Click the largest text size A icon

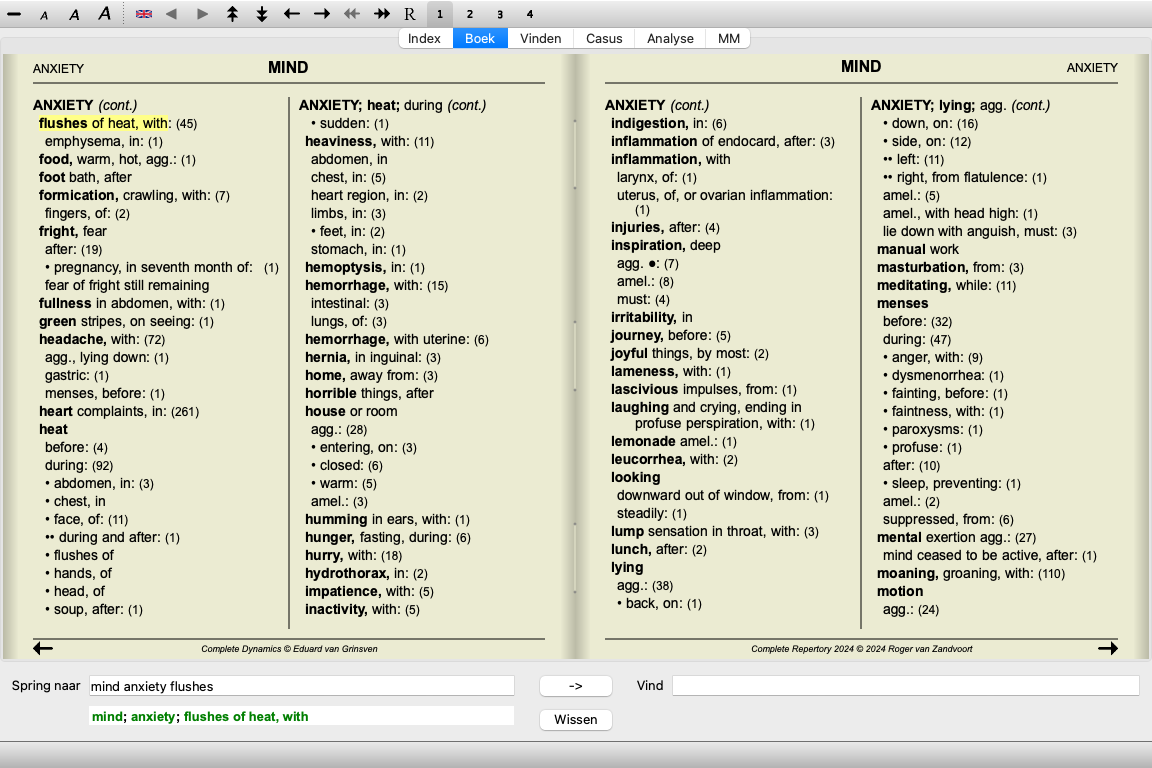pyautogui.click(x=105, y=14)
